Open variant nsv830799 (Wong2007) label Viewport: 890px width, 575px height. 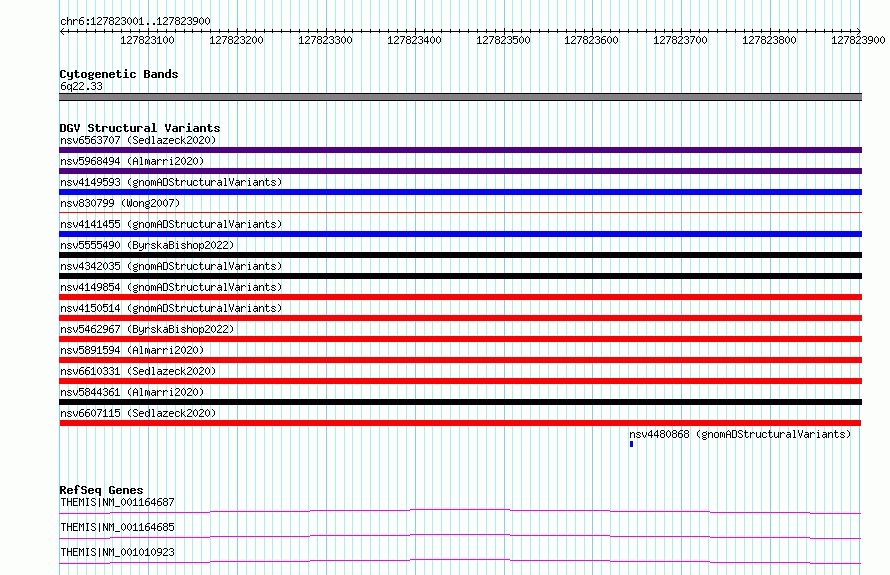[120, 203]
